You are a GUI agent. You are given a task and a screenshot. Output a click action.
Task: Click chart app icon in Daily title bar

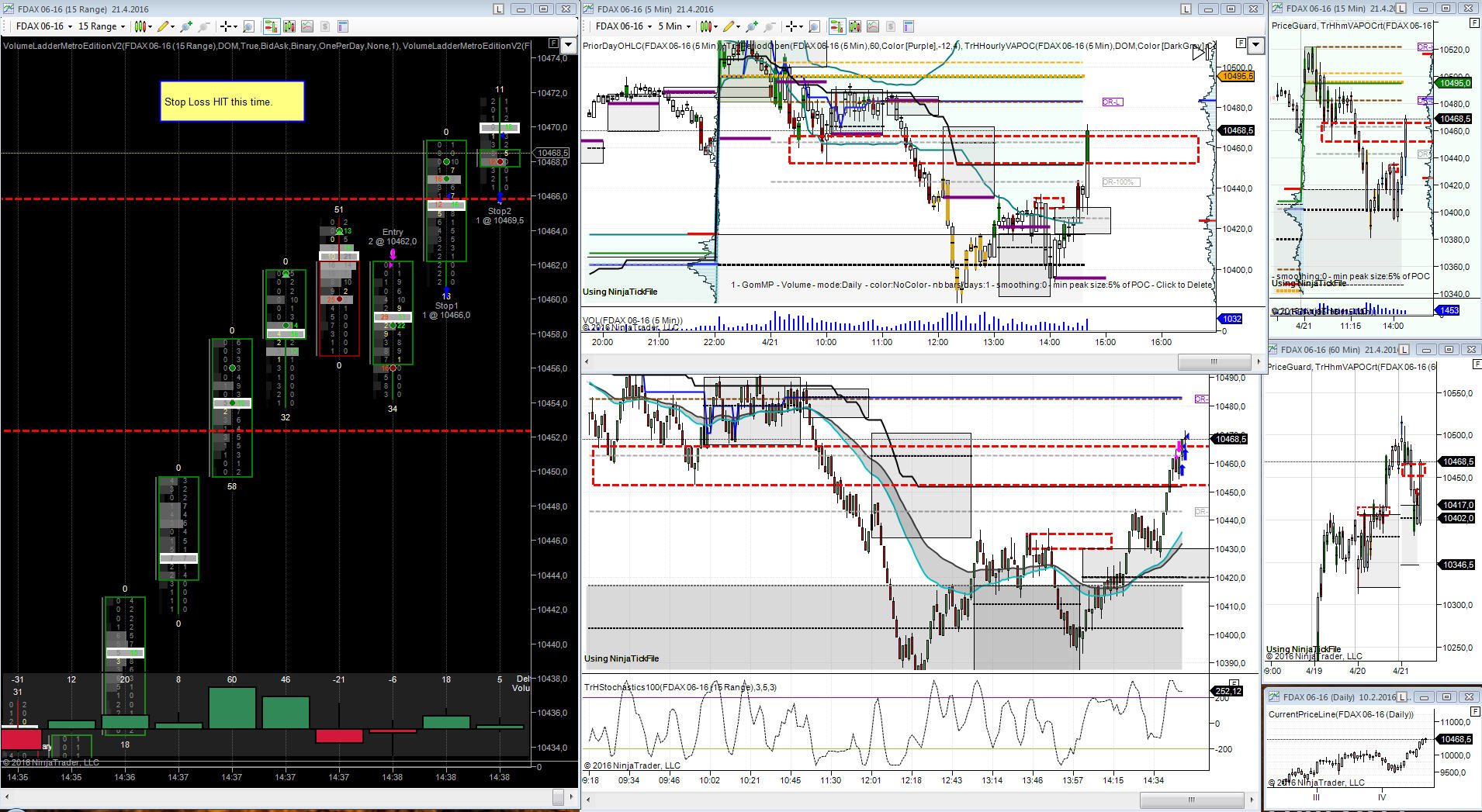coord(1273,696)
